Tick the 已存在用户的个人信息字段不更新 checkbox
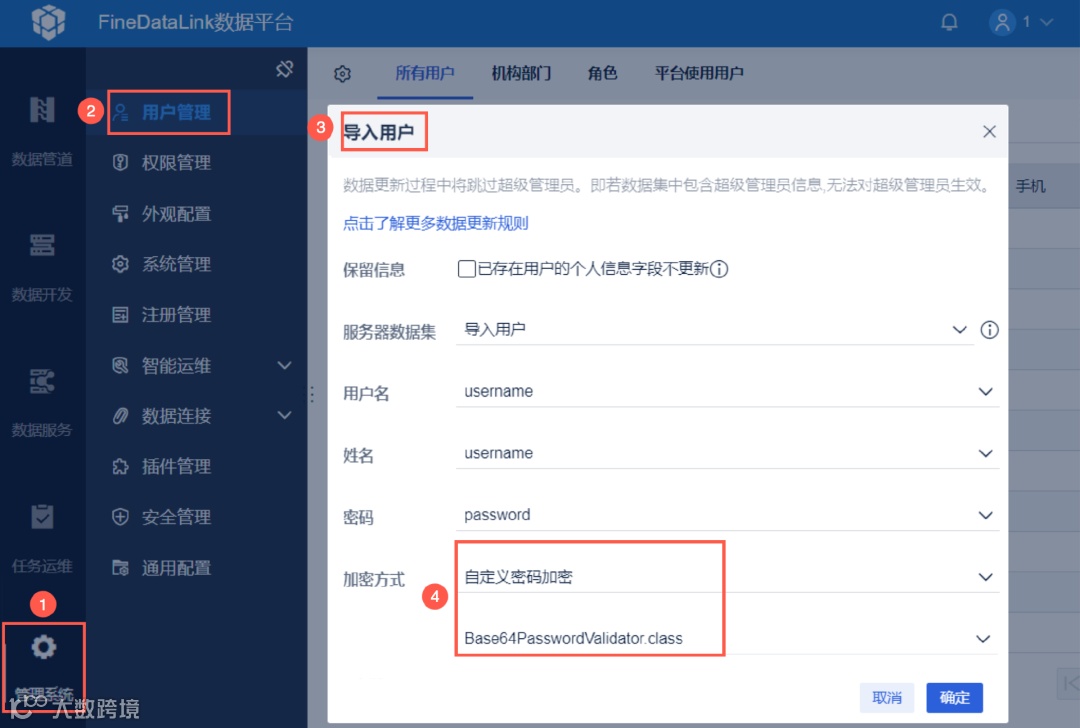 (x=466, y=269)
